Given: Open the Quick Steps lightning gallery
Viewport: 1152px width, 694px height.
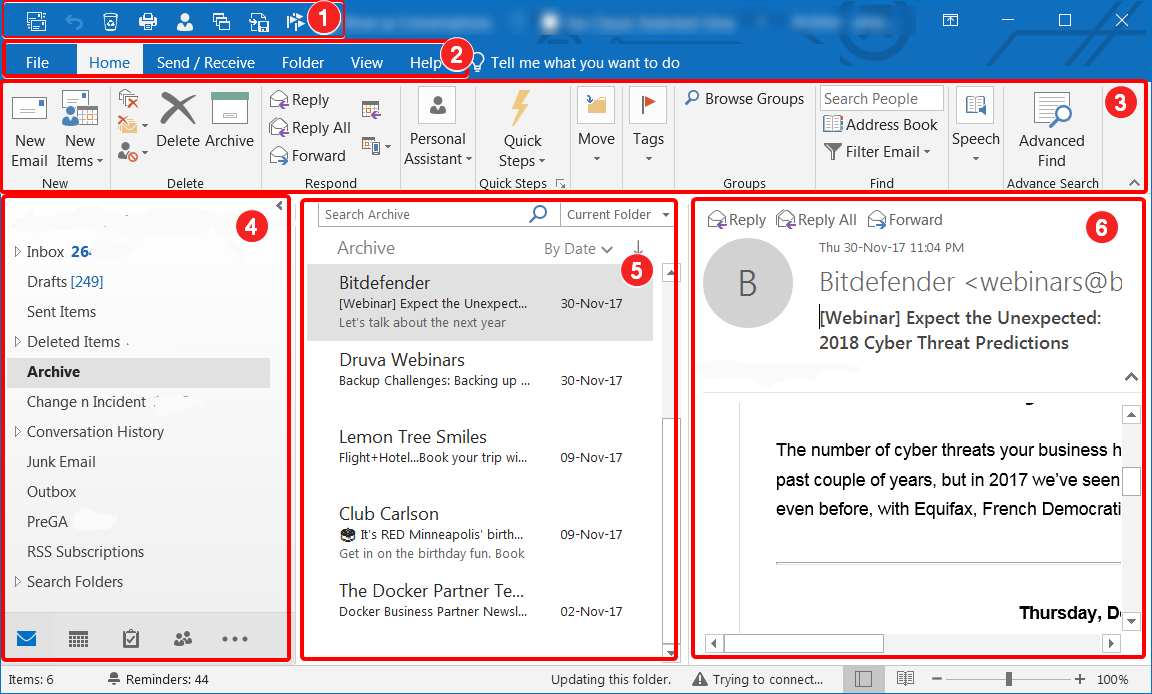Looking at the screenshot, I should 522,129.
